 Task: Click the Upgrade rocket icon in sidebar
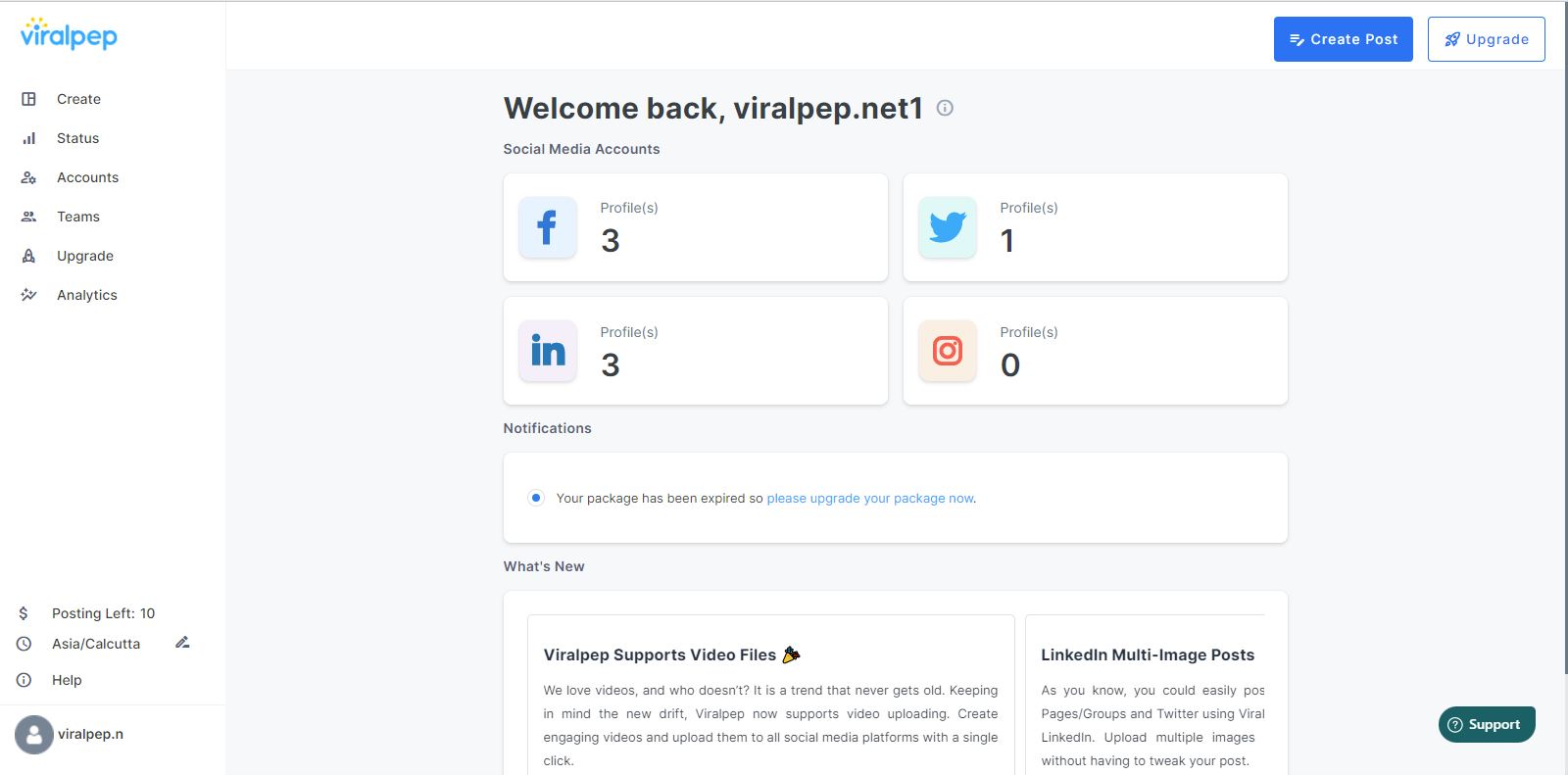point(28,256)
